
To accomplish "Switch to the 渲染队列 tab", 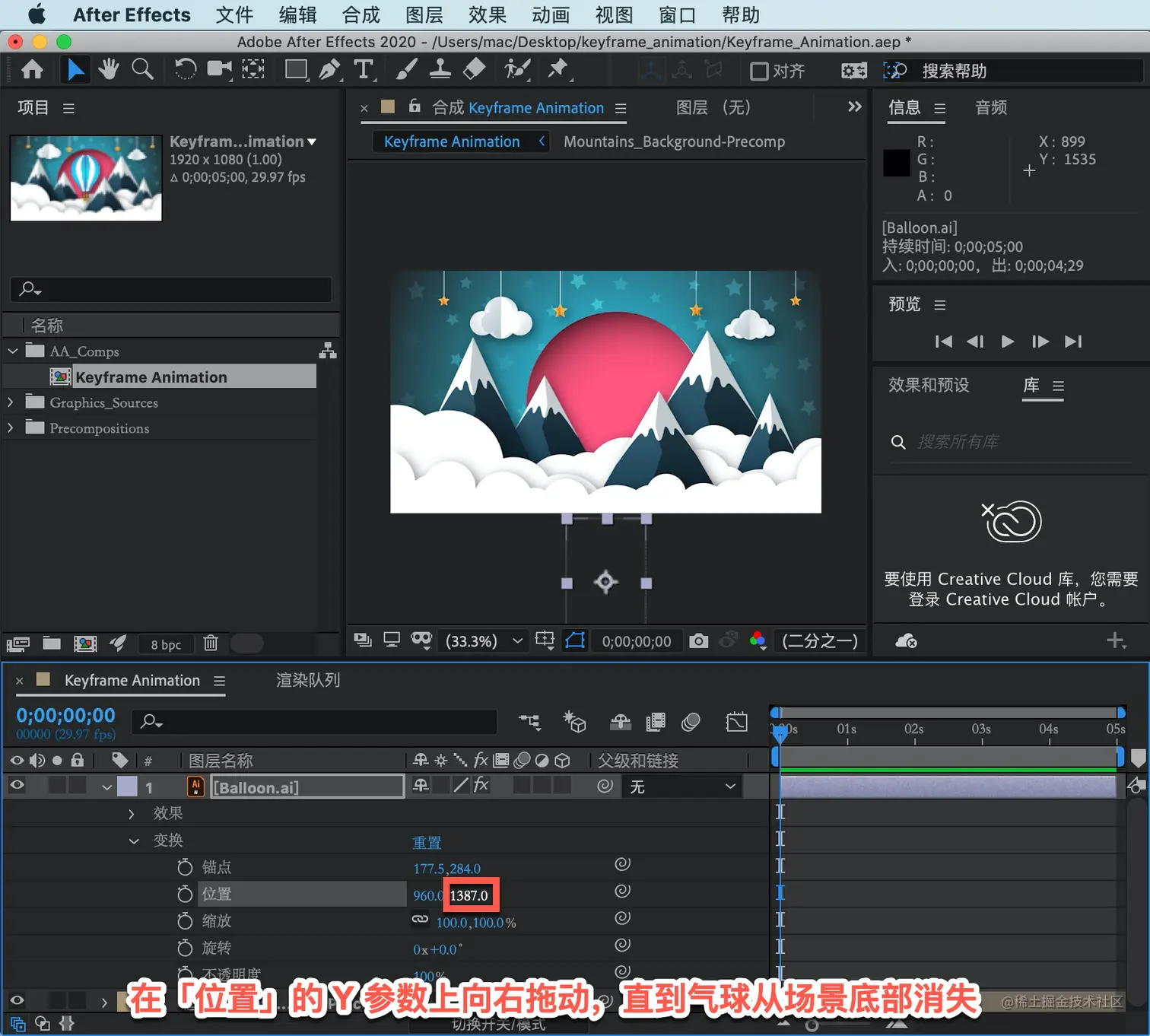I will [x=308, y=680].
